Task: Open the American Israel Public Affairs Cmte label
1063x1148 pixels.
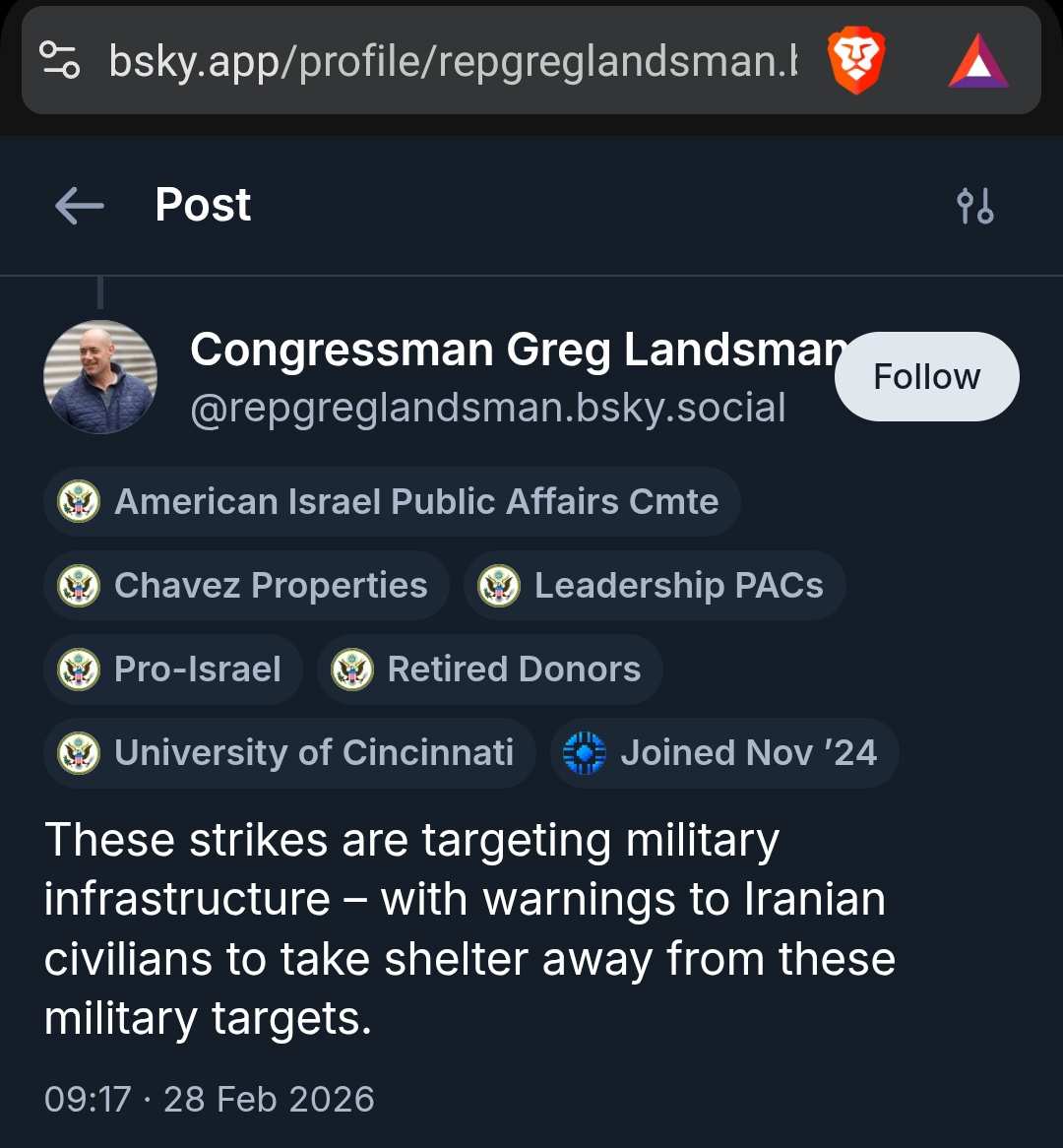Action: point(416,502)
